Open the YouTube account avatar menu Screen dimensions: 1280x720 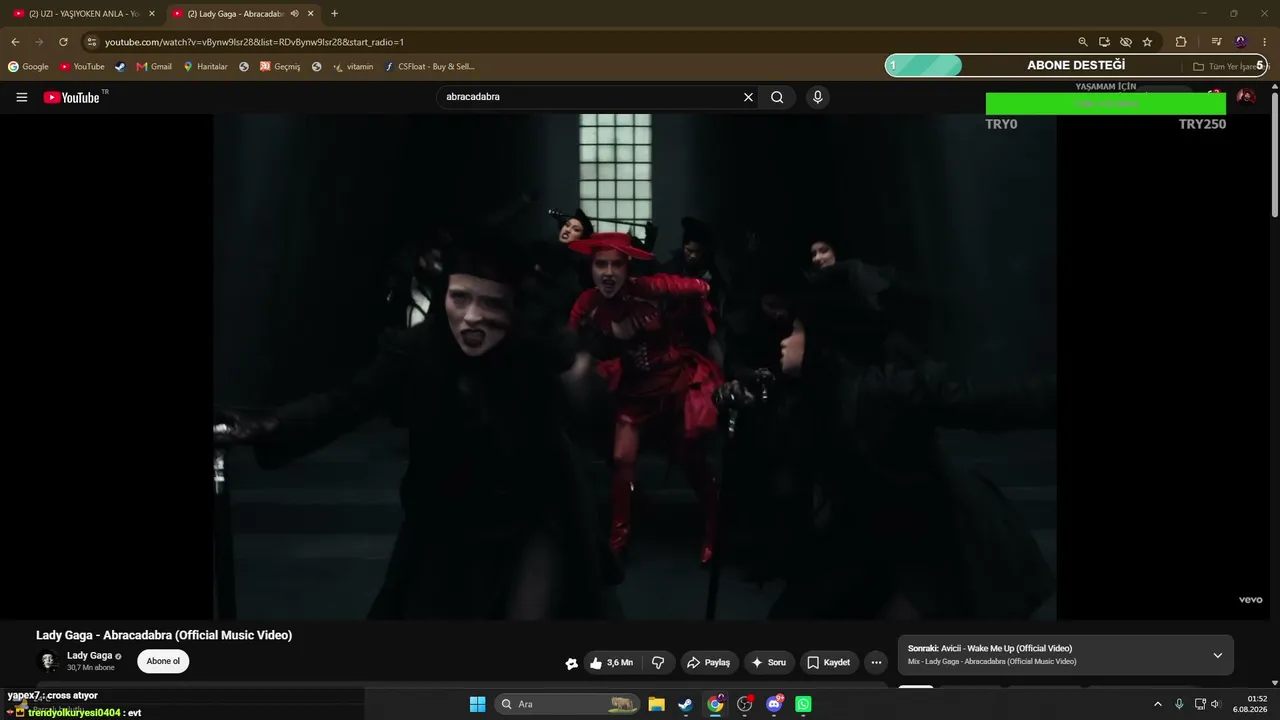[1246, 97]
